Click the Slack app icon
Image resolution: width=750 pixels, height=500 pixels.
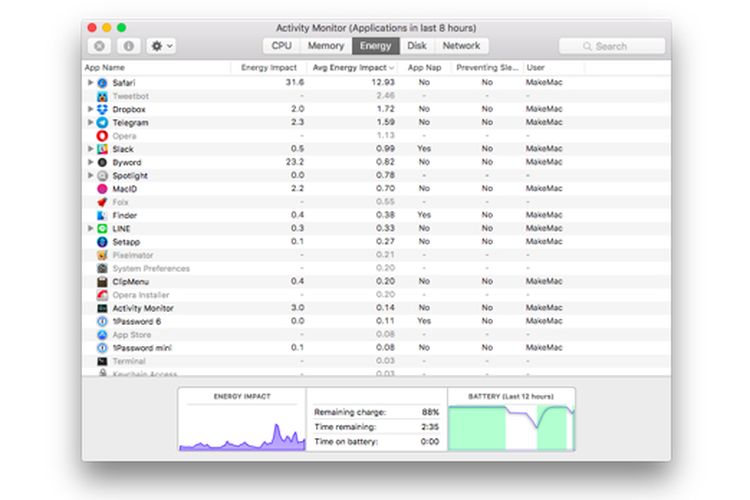click(x=102, y=149)
